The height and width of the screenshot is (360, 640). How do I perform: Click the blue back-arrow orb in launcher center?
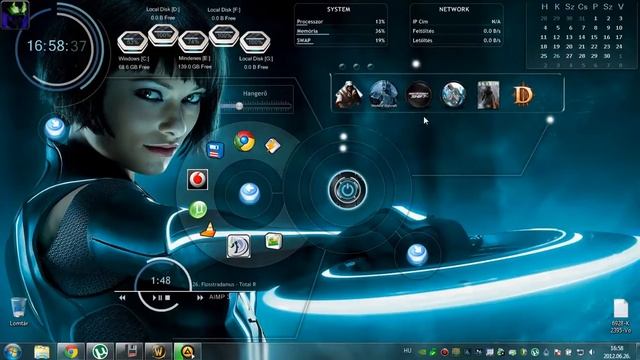pos(249,193)
